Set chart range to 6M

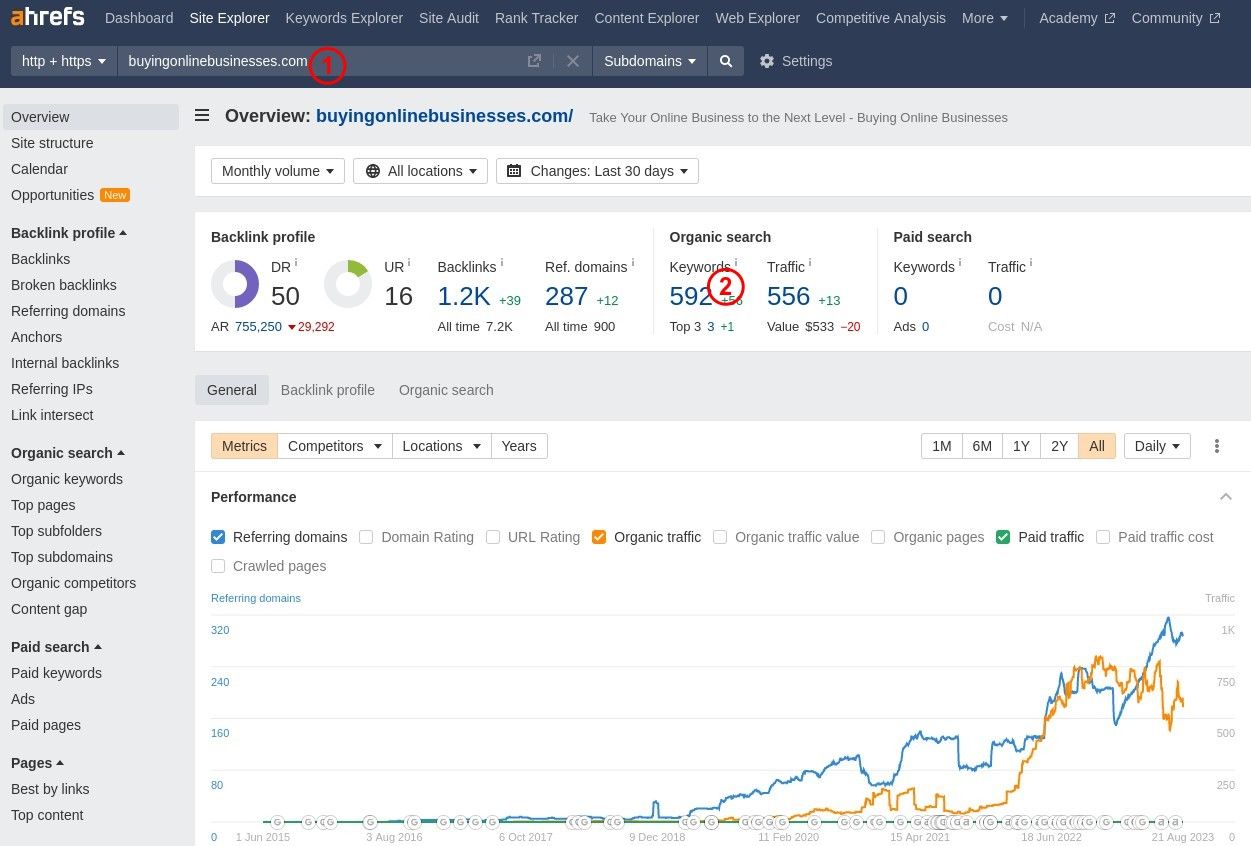pos(982,446)
